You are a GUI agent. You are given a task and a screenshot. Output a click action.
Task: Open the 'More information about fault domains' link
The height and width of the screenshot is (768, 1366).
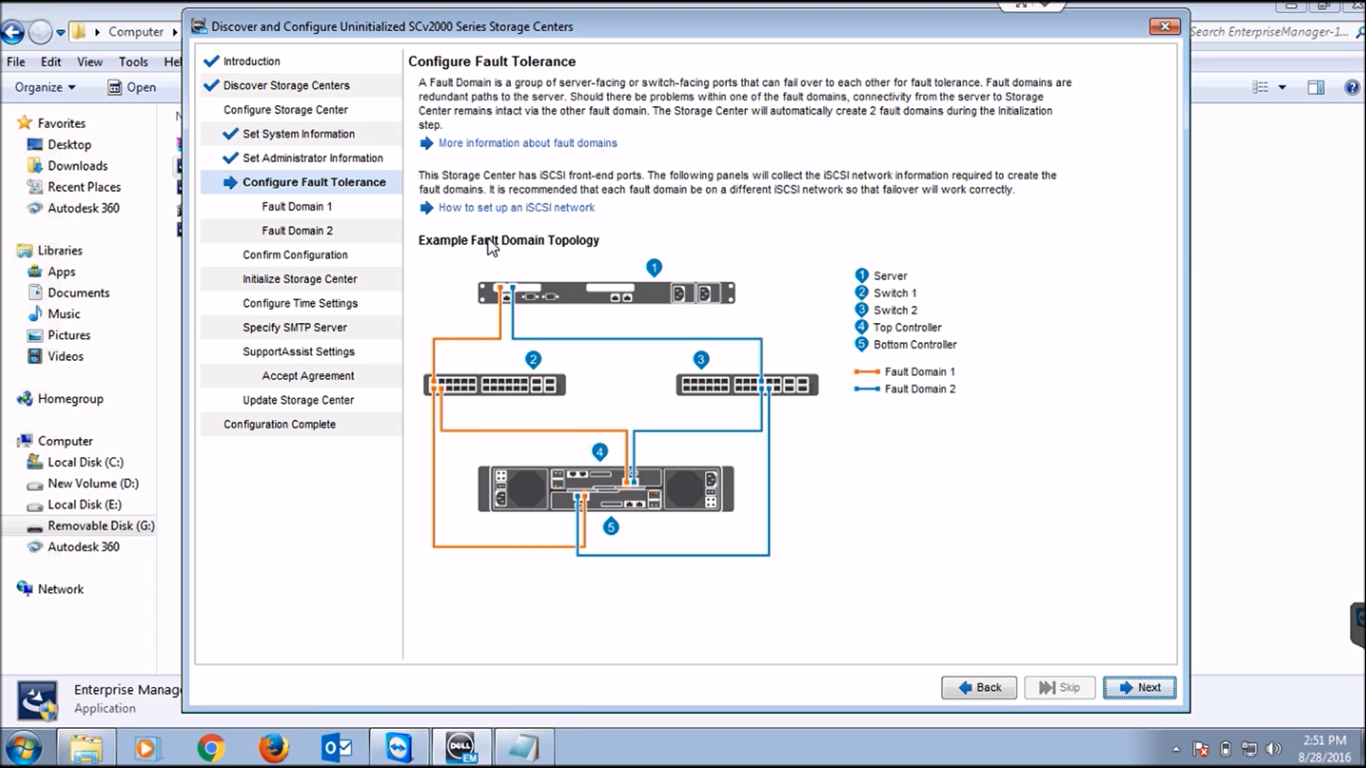[x=528, y=143]
